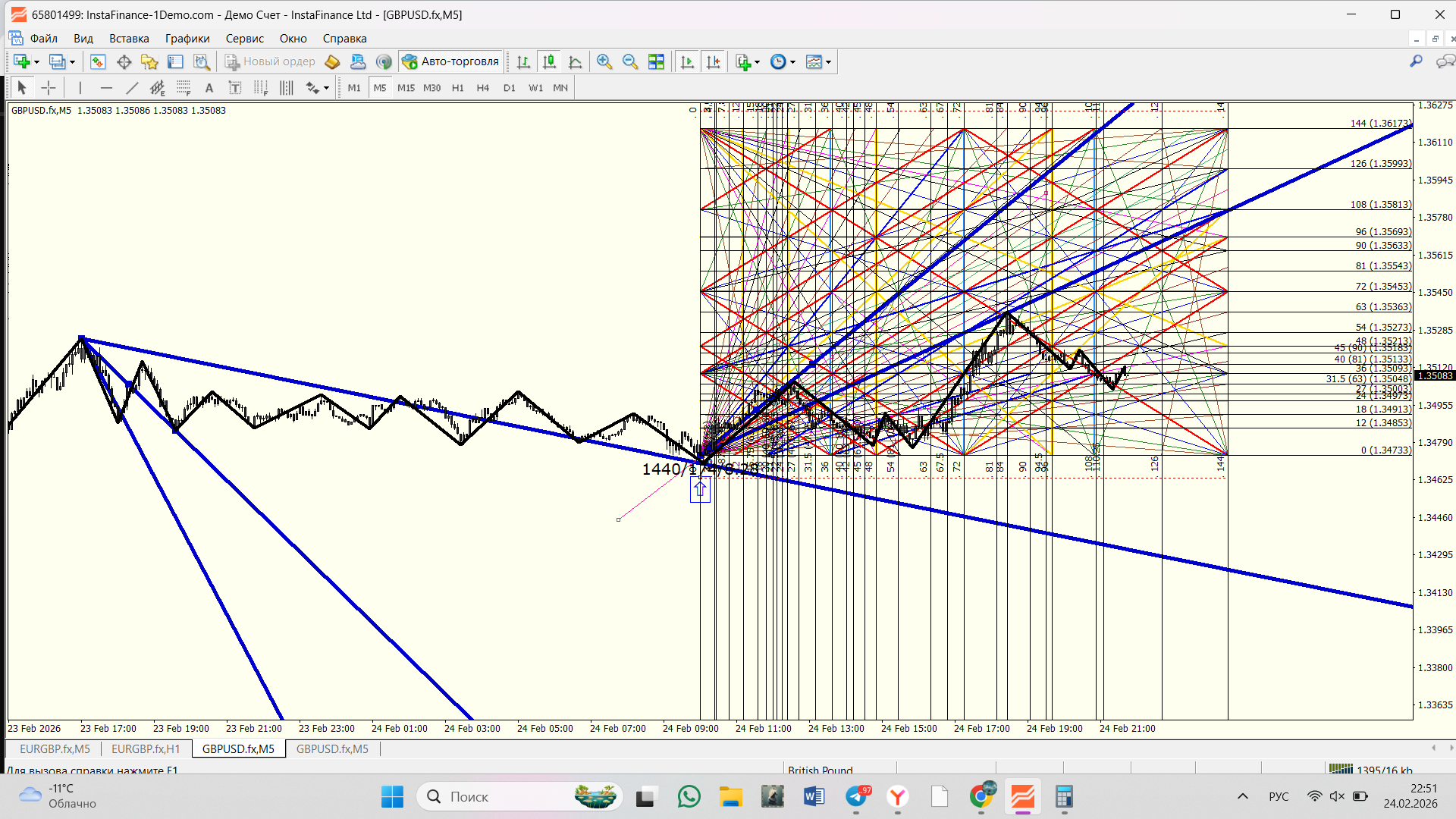Click the zoom out magnifier icon

(629, 62)
